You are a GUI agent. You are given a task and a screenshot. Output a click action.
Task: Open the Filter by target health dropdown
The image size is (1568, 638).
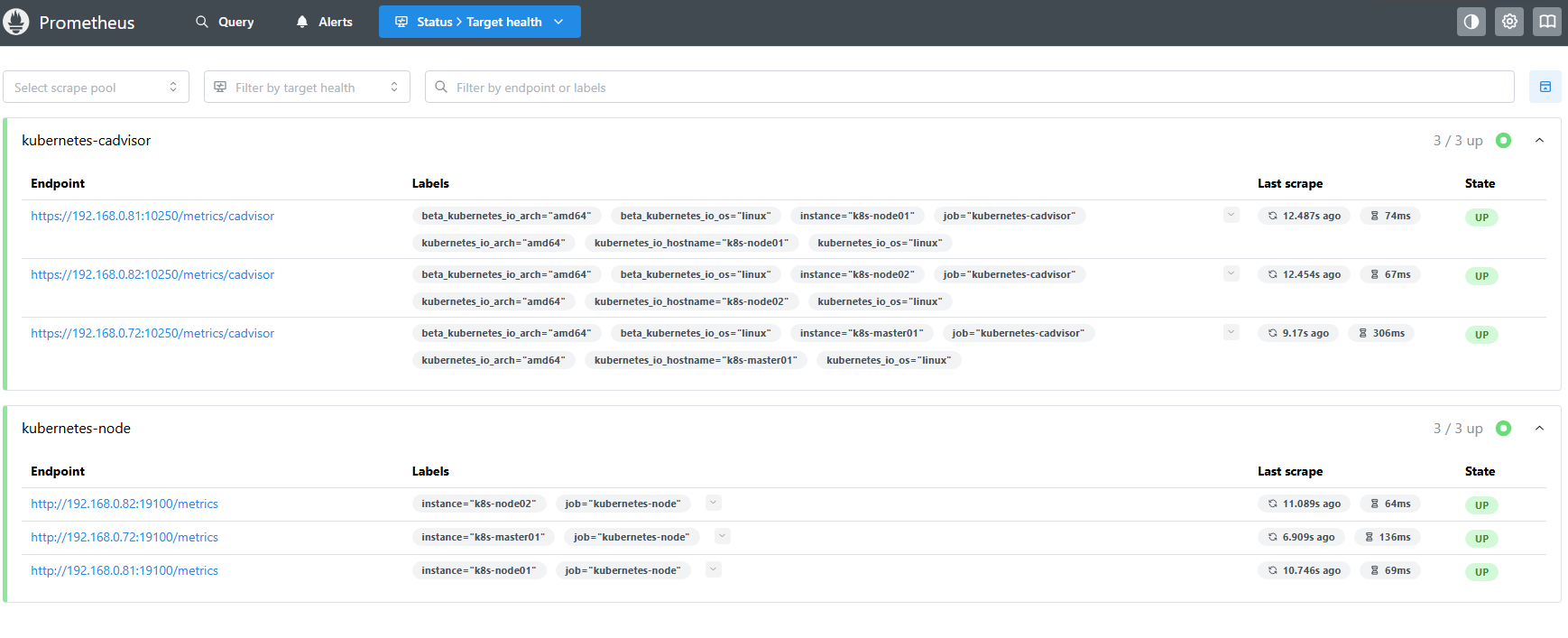[307, 87]
